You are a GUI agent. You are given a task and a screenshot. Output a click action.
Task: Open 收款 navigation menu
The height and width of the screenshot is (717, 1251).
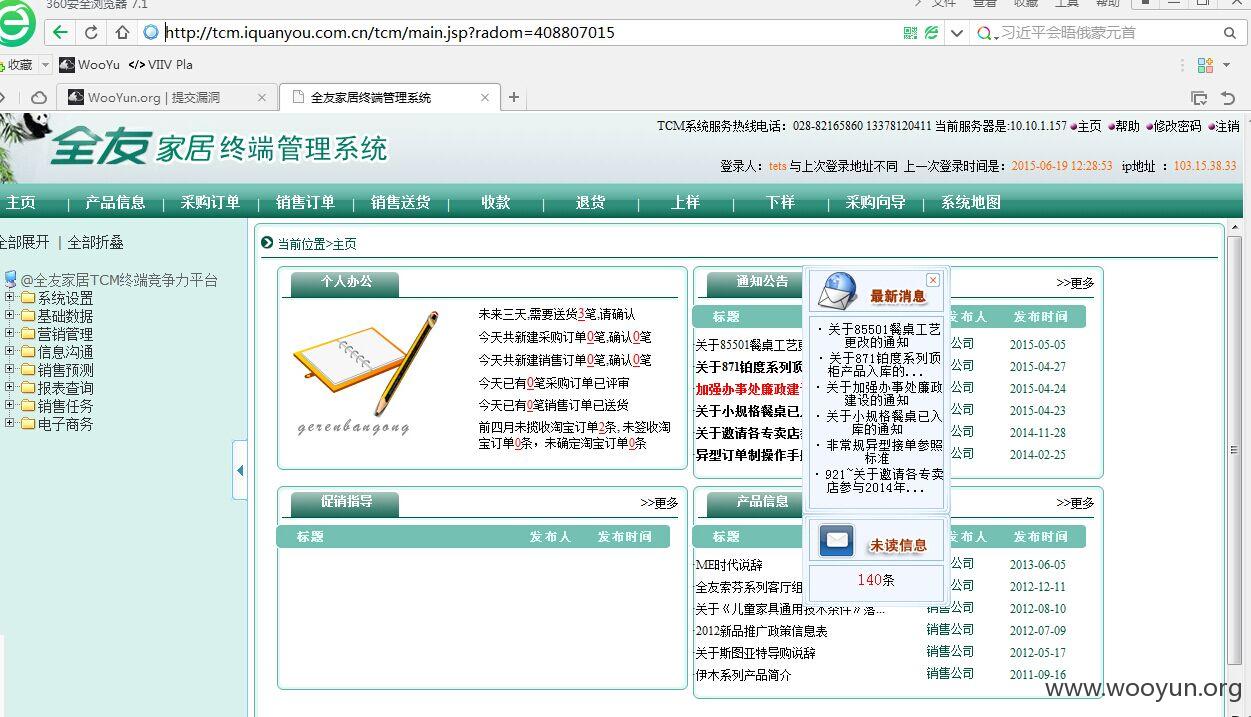(x=495, y=203)
